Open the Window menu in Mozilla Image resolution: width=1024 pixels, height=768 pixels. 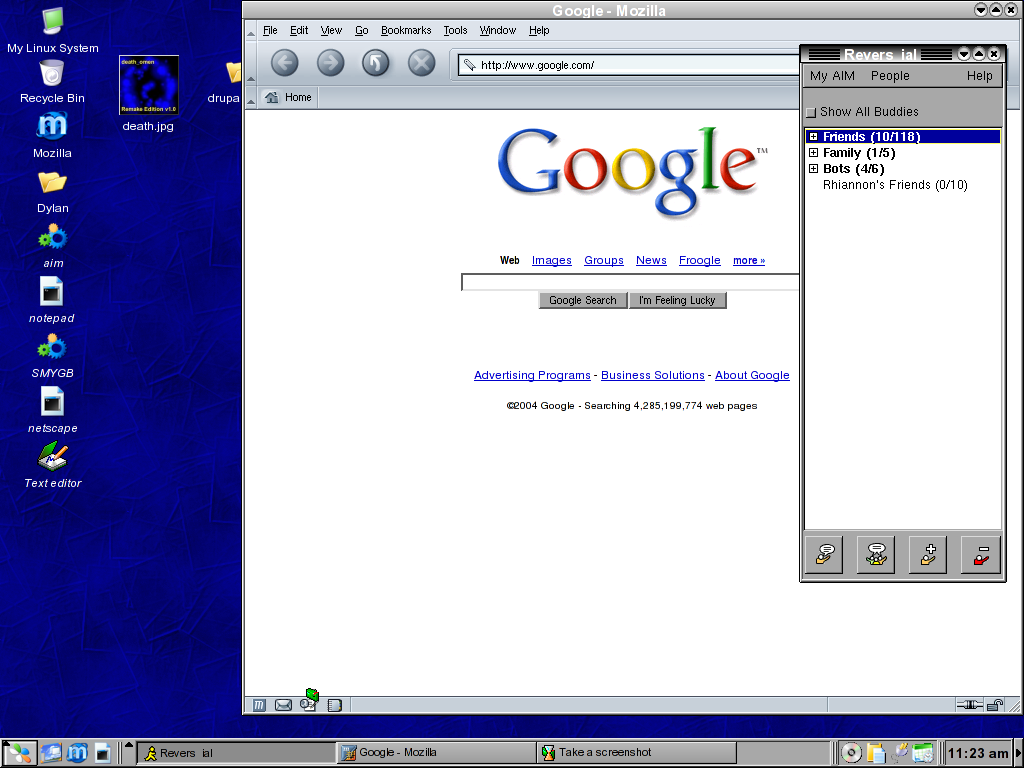(498, 30)
